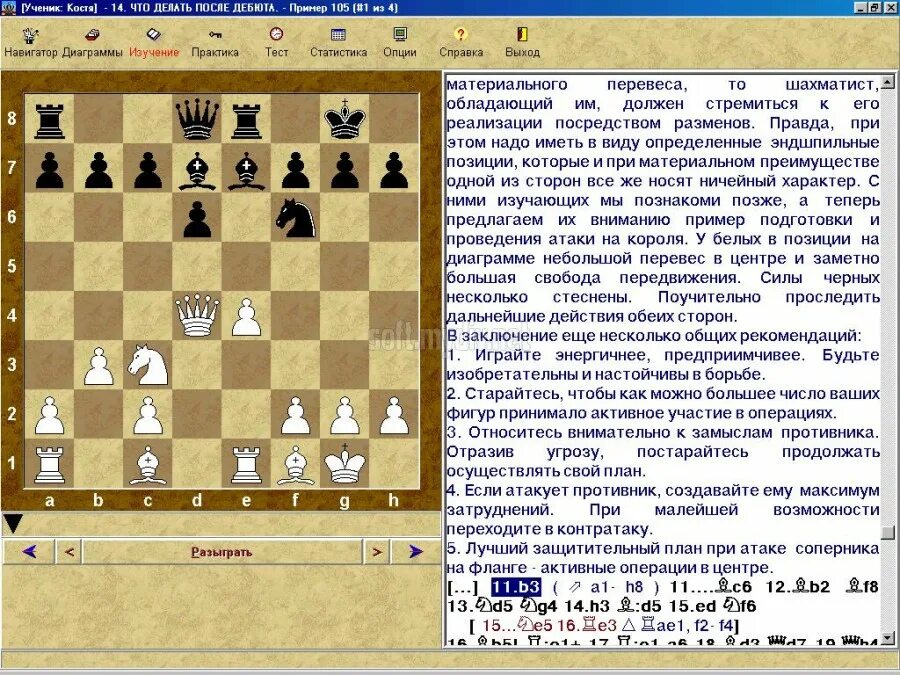Jump to last move with right arrow
This screenshot has height=675, width=900.
416,552
